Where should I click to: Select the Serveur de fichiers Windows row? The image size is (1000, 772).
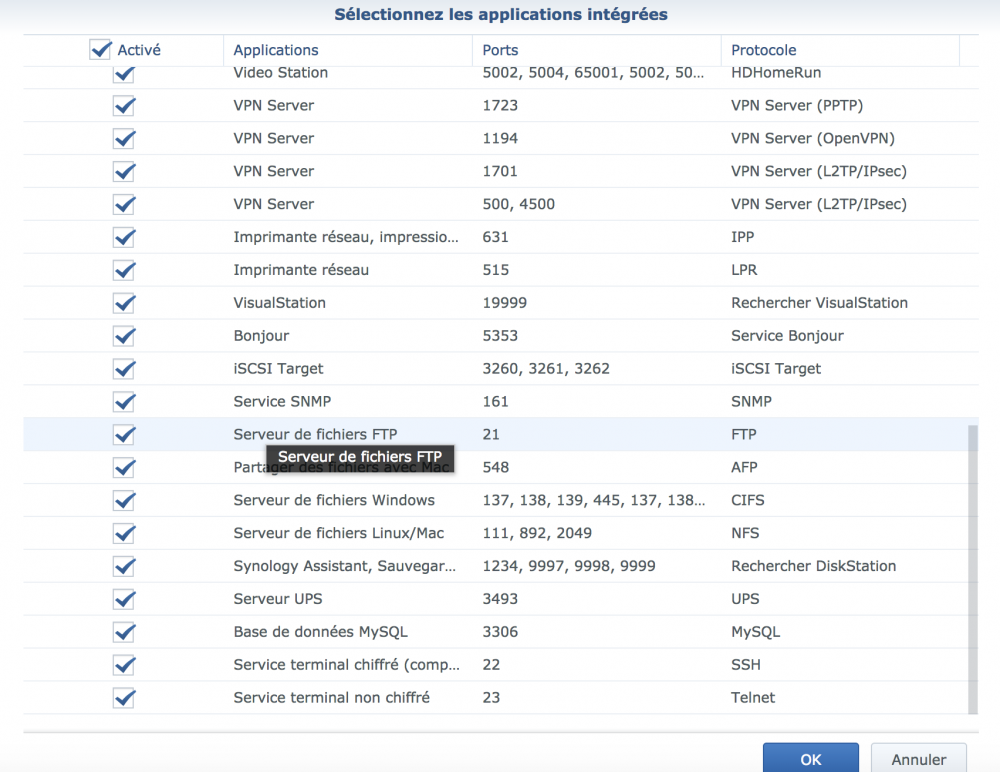point(334,500)
